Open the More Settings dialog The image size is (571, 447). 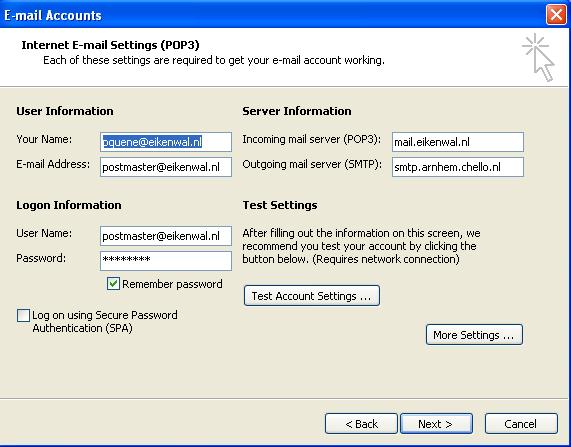(474, 334)
